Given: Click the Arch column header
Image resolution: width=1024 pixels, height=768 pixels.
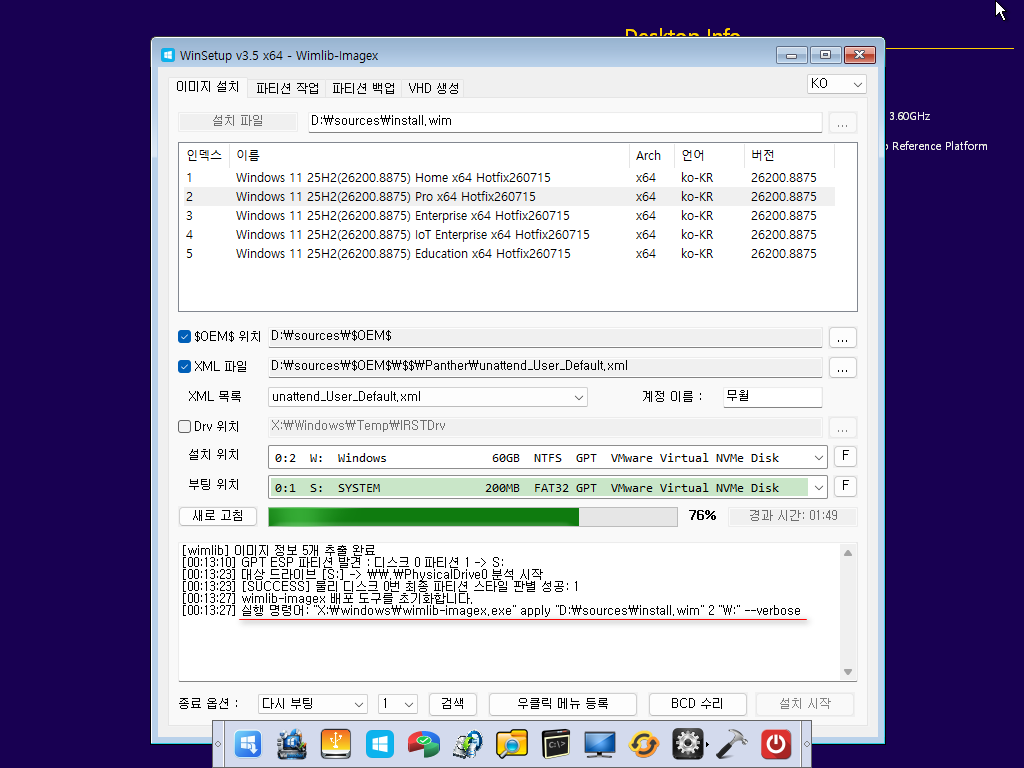Looking at the screenshot, I should 651,155.
